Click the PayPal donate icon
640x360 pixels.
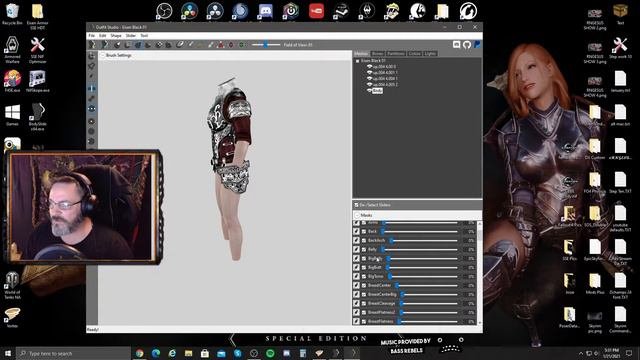pos(477,44)
